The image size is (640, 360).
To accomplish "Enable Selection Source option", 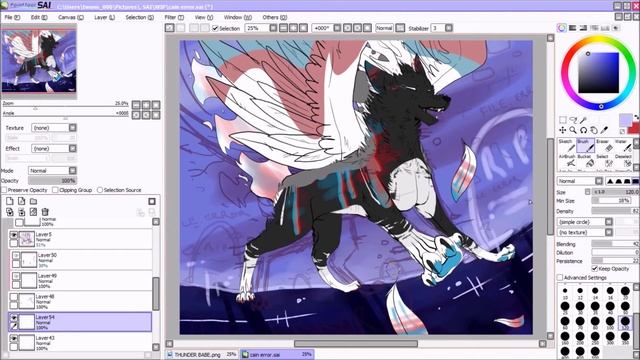I will coord(100,190).
